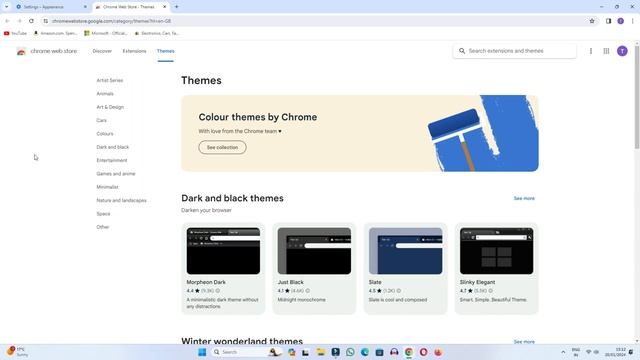Open the Morpheon Dark theme thumbnail

(x=223, y=251)
